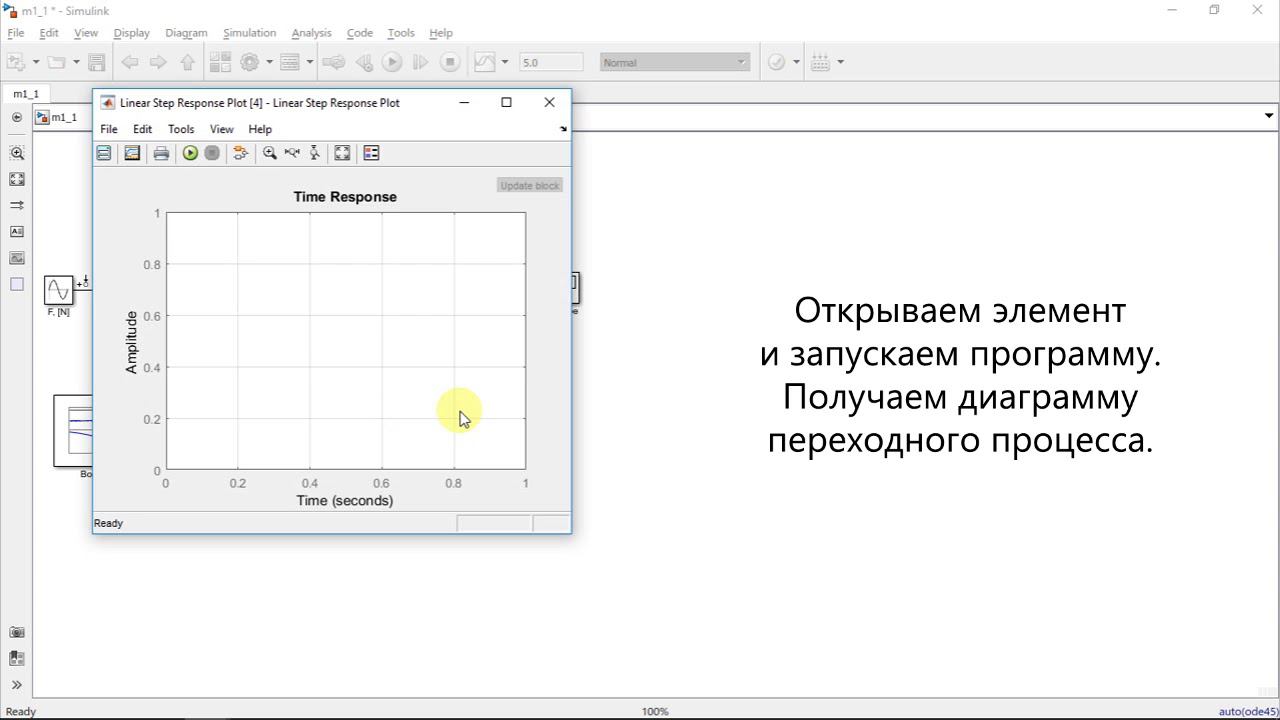The width and height of the screenshot is (1280, 720).
Task: Open the New Model dropdown arrow
Action: pos(36,62)
